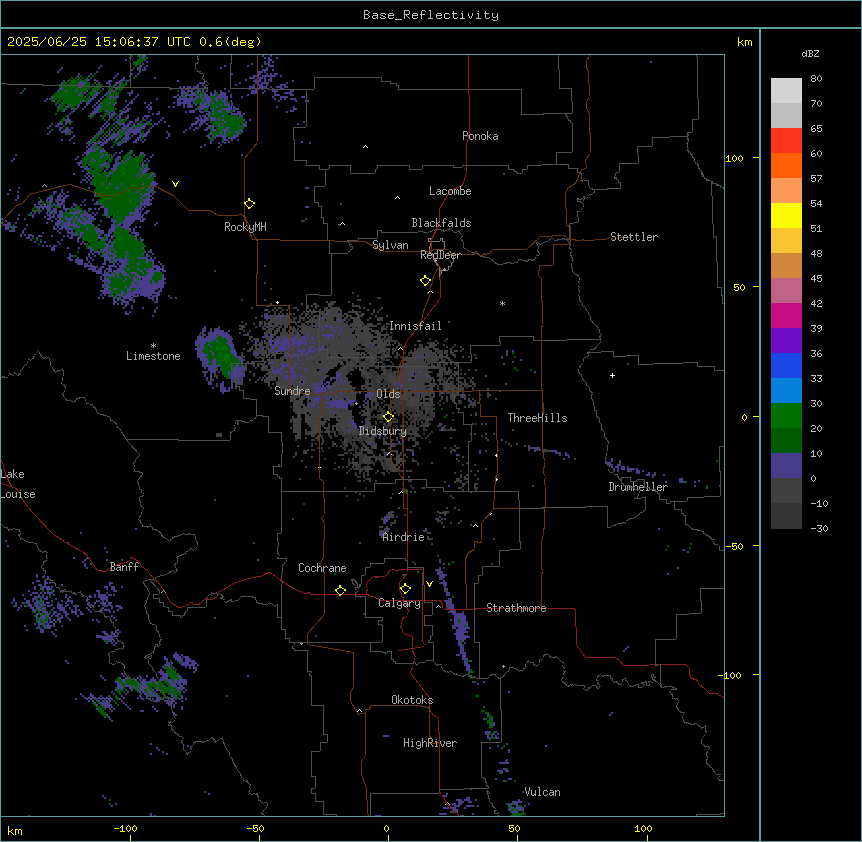This screenshot has width=862, height=842.
Task: Click the Lake Louise label
Action: tap(18, 484)
